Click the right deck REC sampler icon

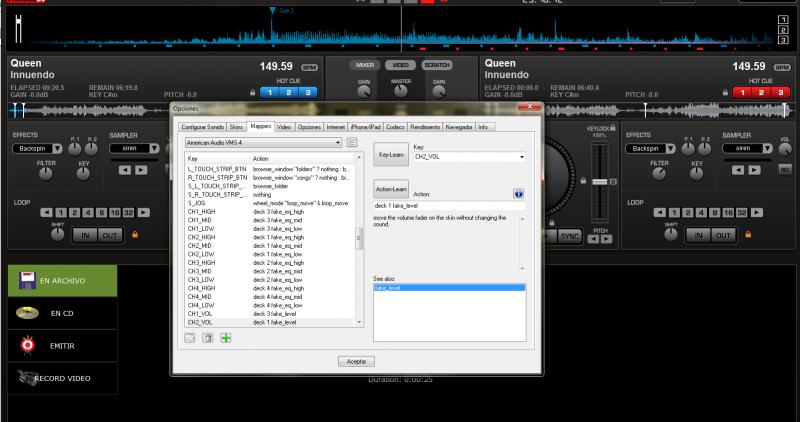point(785,168)
